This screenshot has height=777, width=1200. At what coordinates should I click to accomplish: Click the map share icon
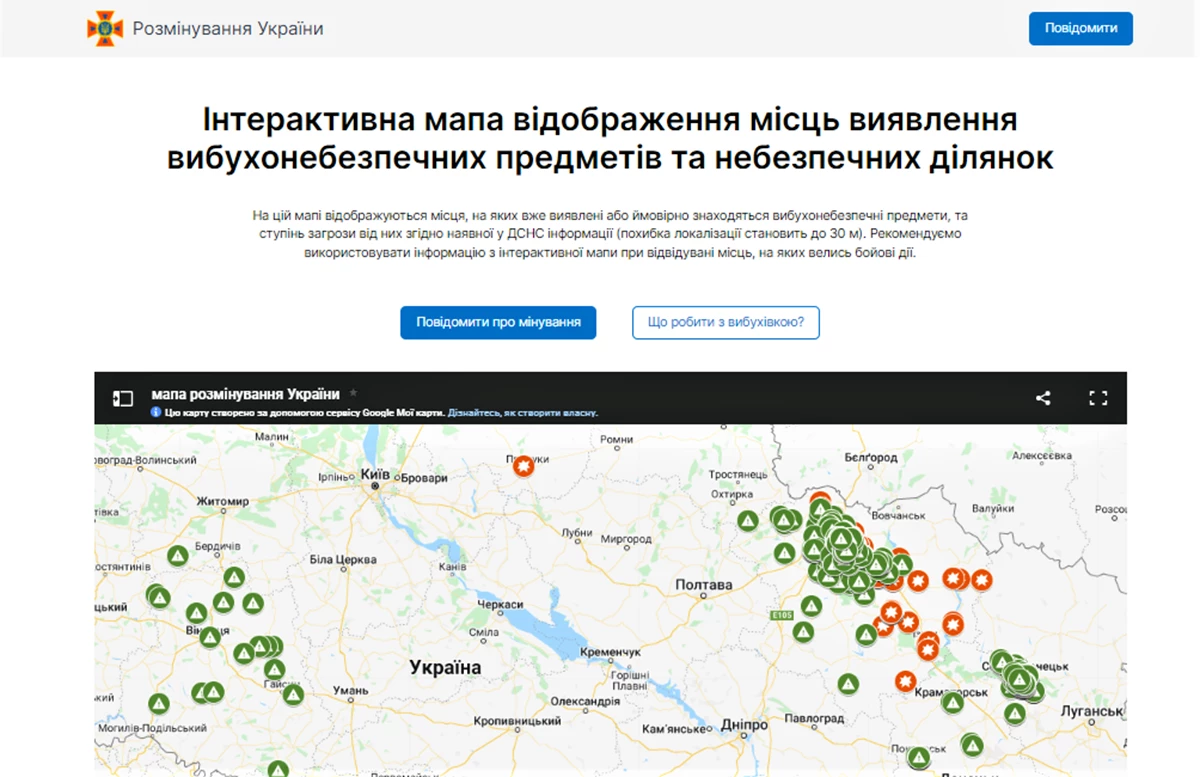point(1043,398)
